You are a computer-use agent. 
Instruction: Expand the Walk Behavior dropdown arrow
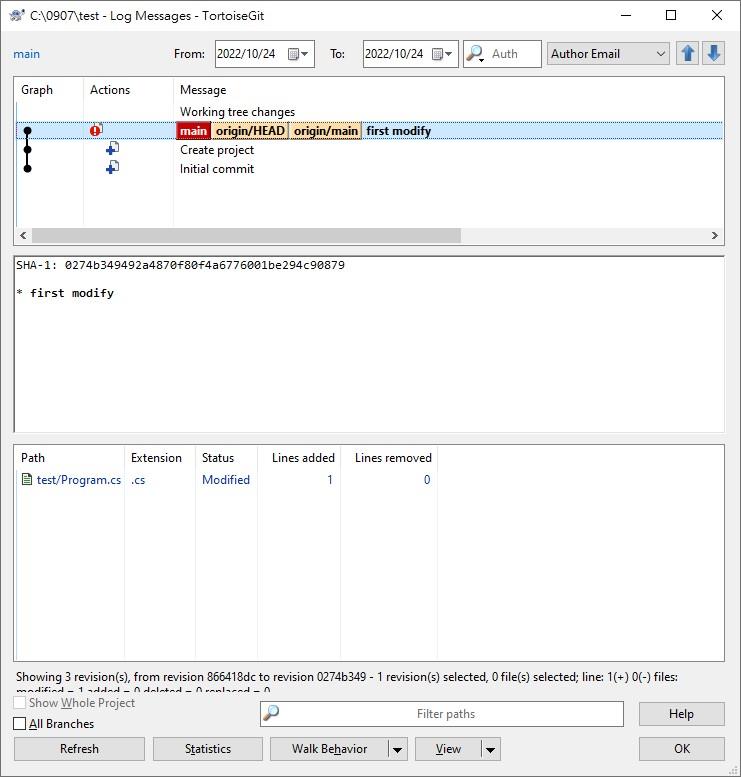(397, 749)
